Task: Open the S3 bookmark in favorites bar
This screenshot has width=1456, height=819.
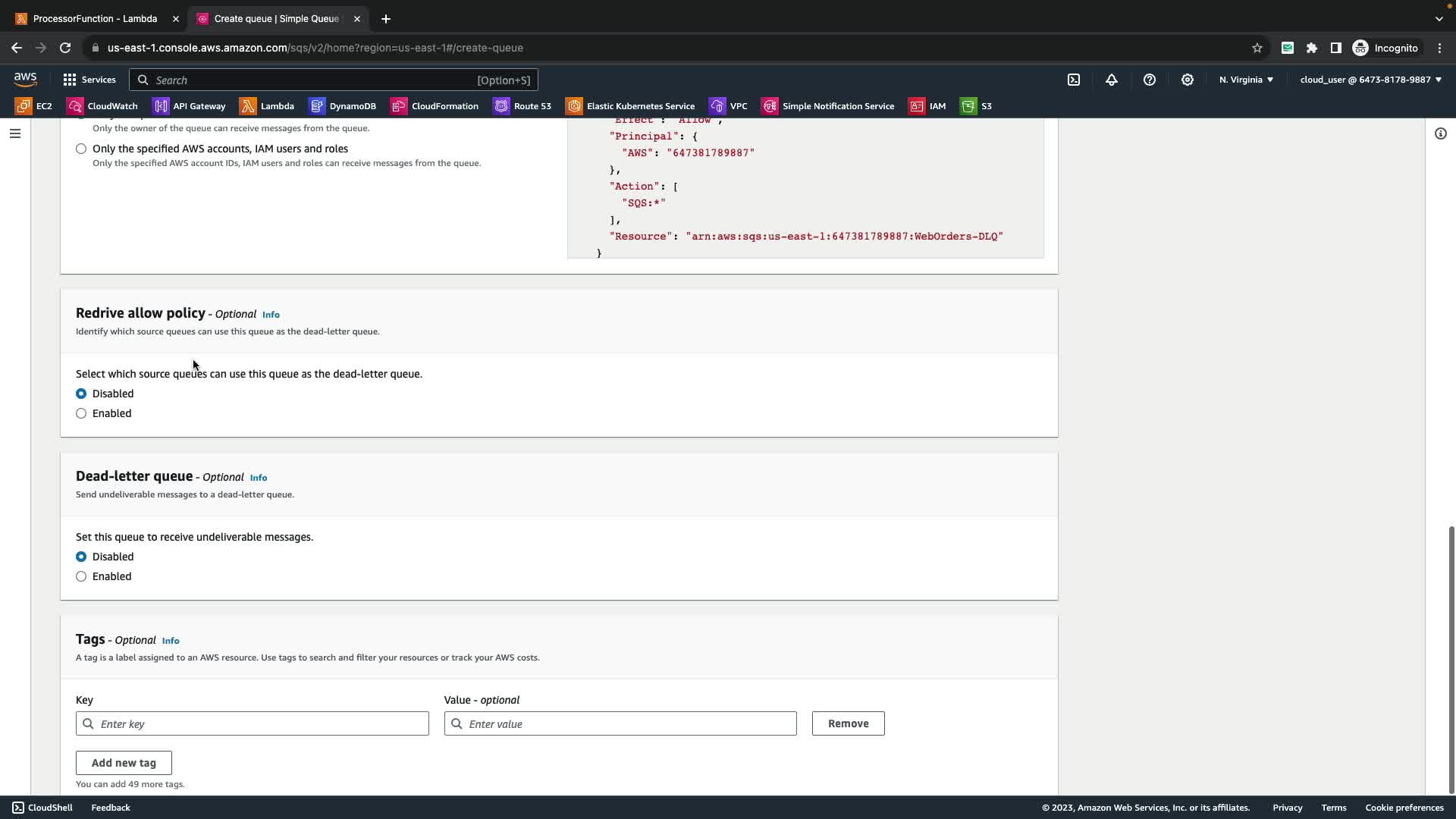Action: (x=976, y=106)
